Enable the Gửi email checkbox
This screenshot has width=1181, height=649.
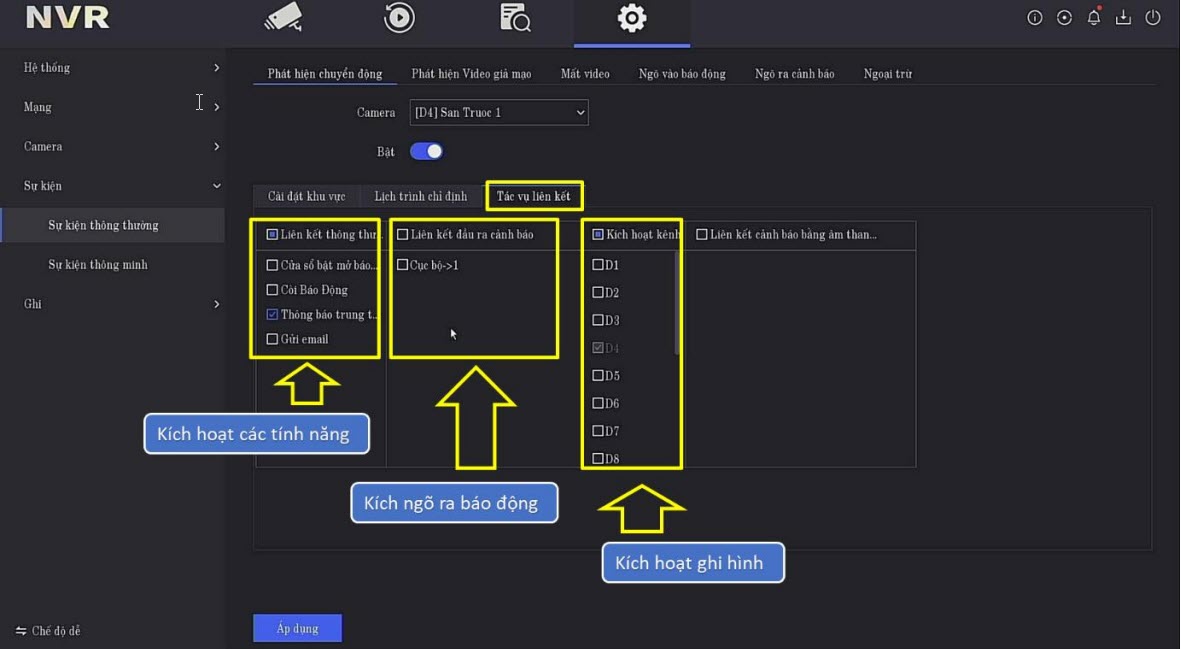click(273, 339)
